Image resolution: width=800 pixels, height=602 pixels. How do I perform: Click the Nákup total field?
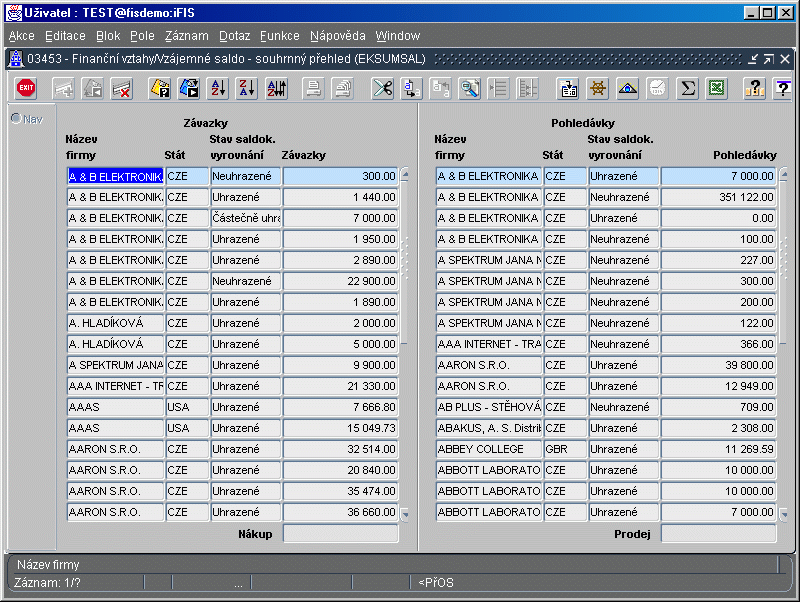coord(340,534)
